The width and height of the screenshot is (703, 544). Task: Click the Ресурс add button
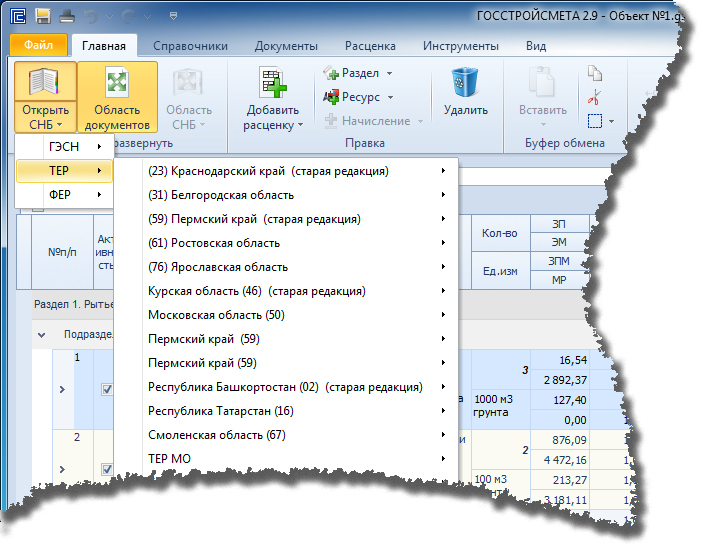(x=352, y=97)
